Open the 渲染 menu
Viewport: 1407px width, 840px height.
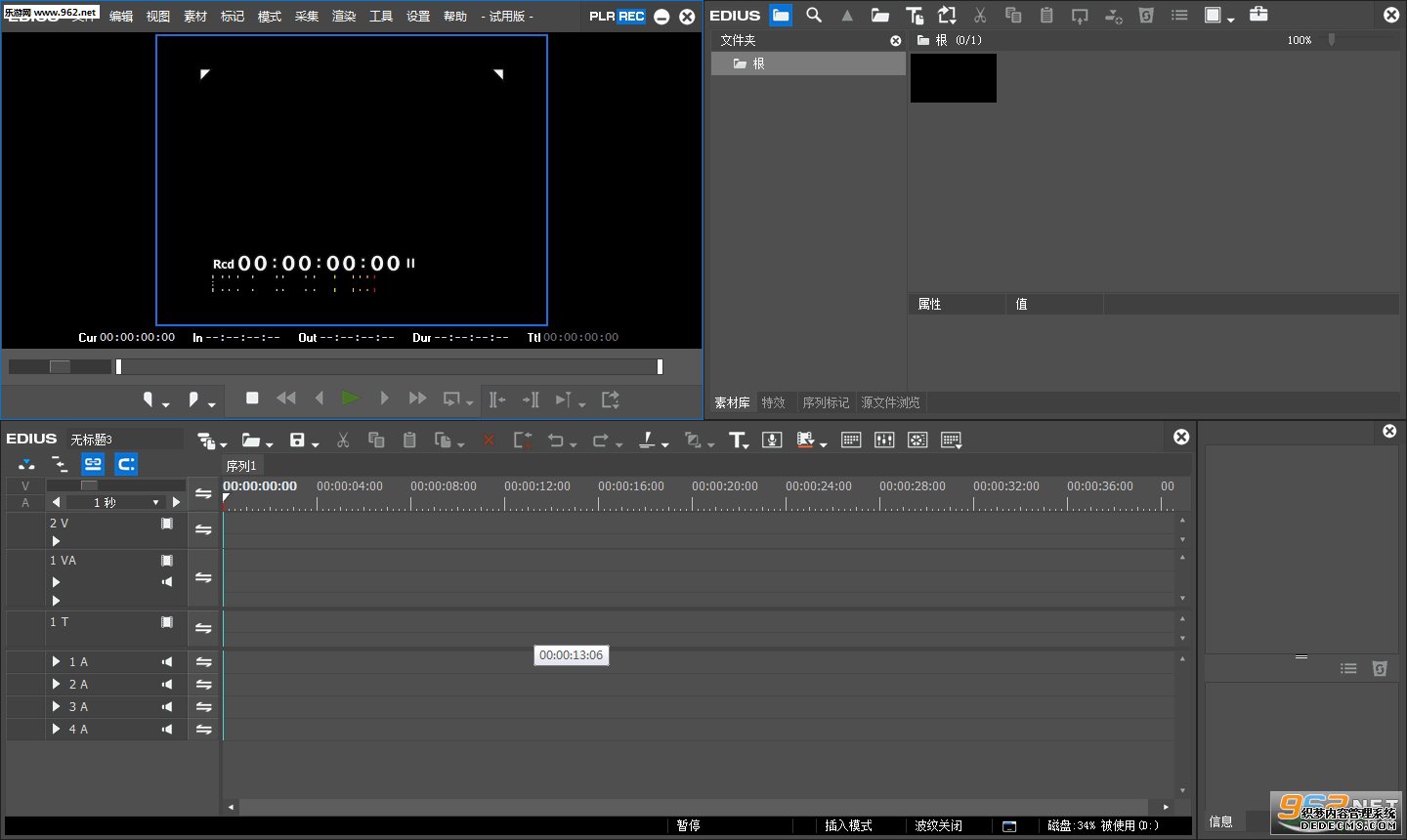(344, 16)
